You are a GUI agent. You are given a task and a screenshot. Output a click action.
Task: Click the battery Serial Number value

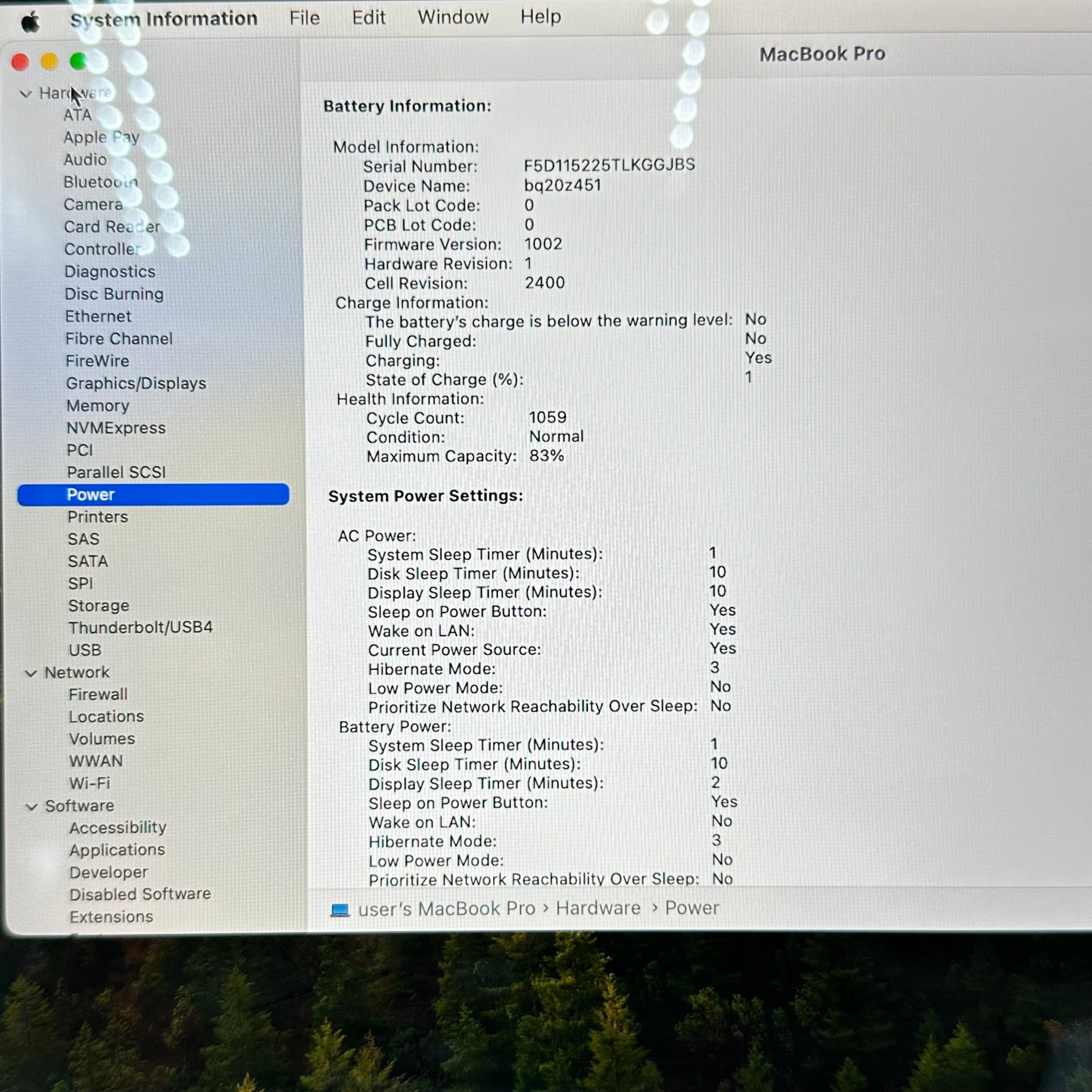click(x=609, y=165)
